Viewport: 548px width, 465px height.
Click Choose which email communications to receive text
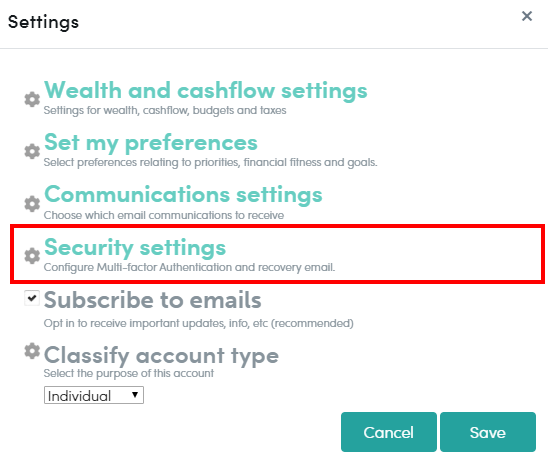(164, 215)
